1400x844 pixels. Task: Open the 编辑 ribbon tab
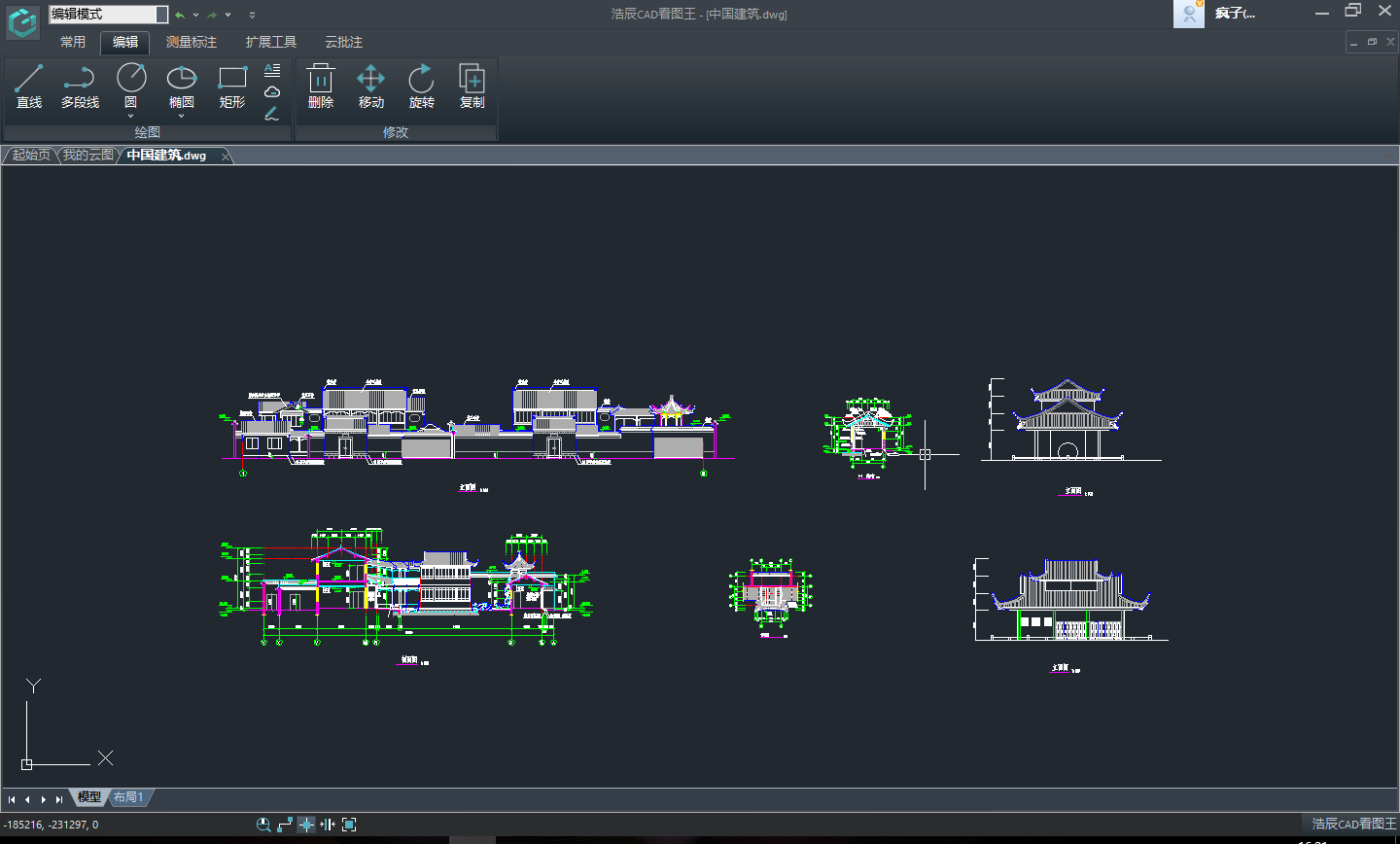pos(125,42)
